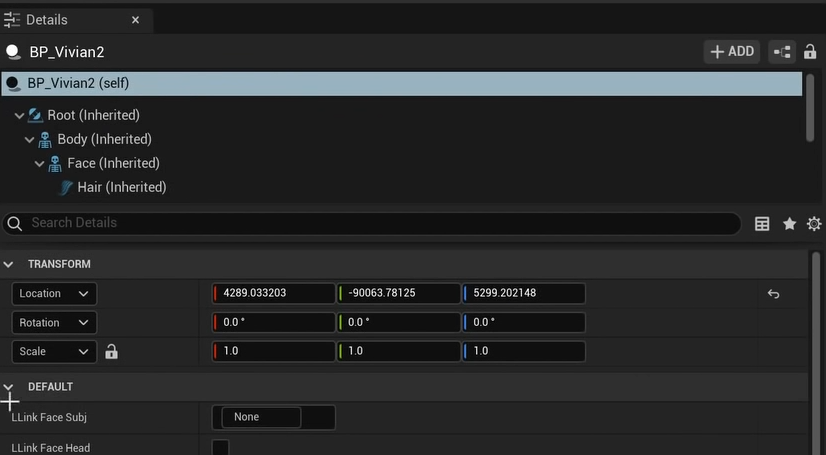Collapse the Face (Inherited) node
The image size is (826, 455).
pos(40,164)
